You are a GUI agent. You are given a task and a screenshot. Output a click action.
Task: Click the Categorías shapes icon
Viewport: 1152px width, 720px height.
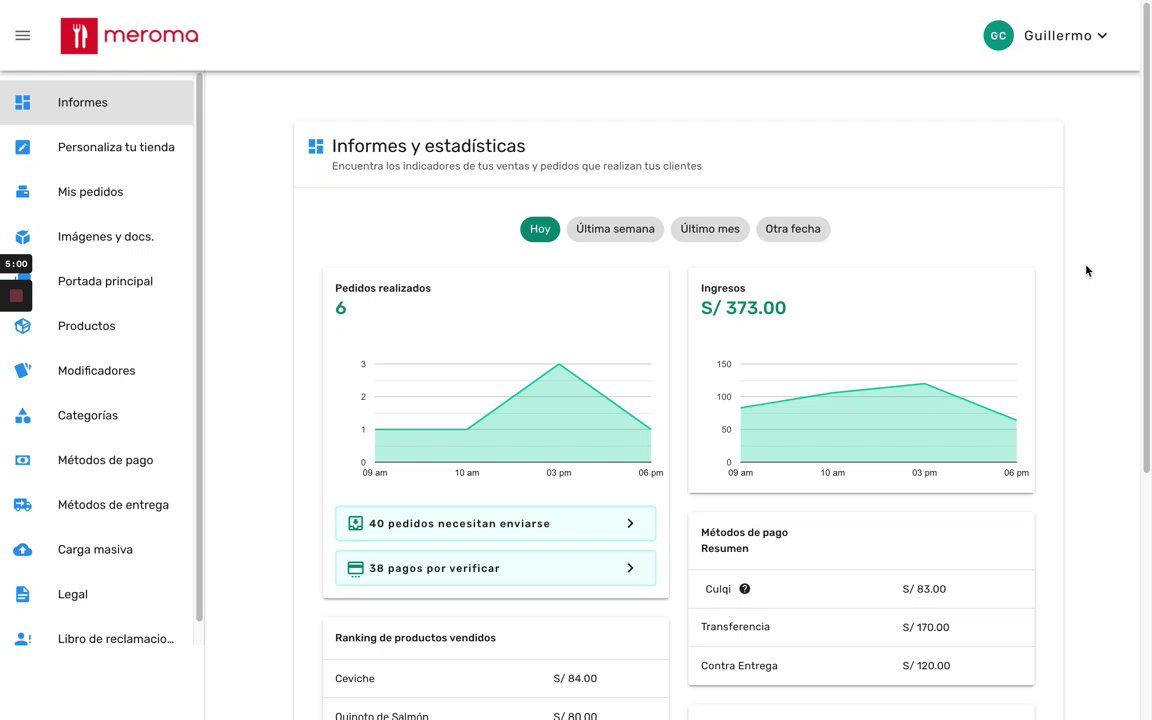pos(23,416)
